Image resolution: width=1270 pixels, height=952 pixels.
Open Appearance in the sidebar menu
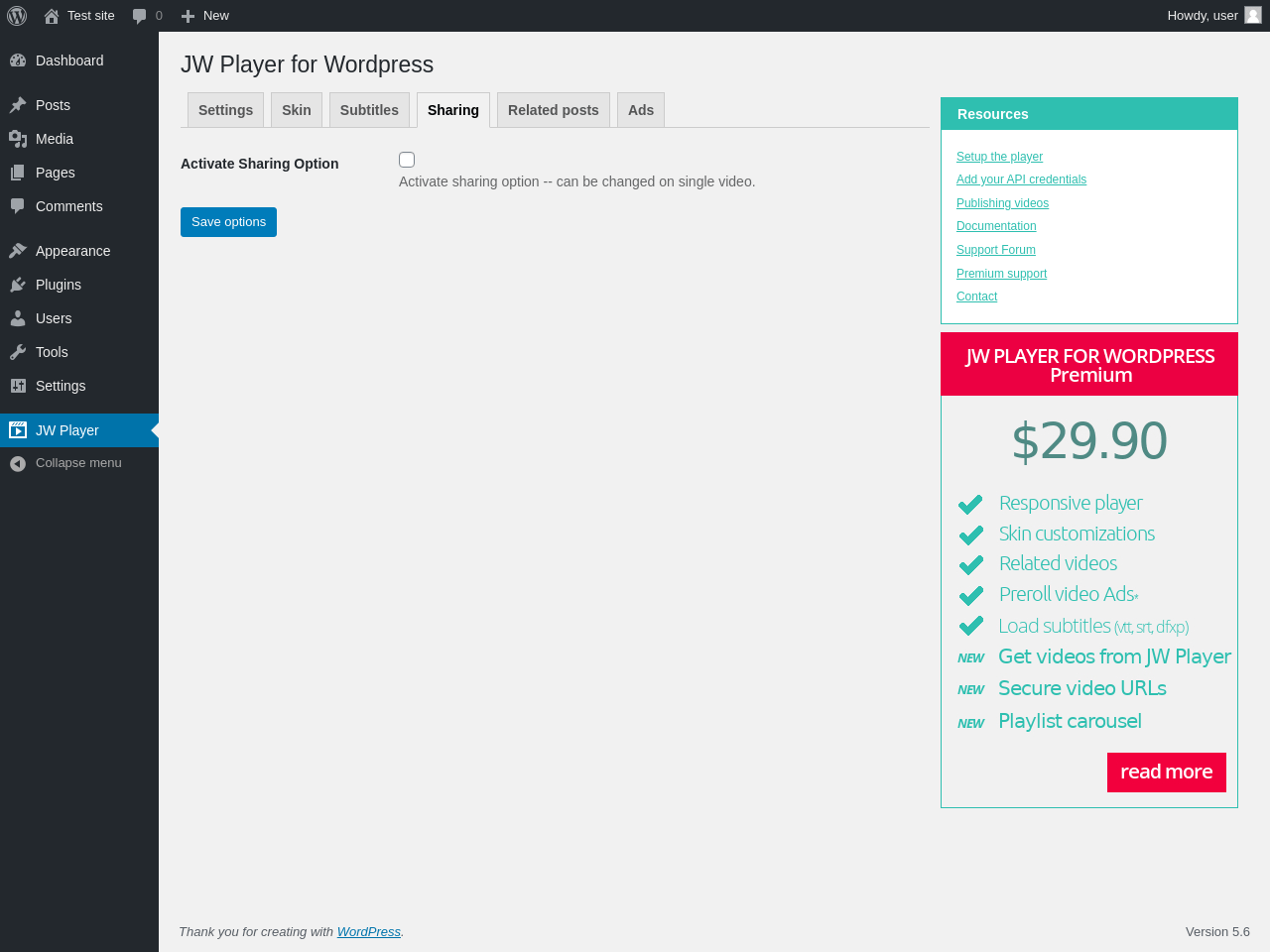coord(79,251)
